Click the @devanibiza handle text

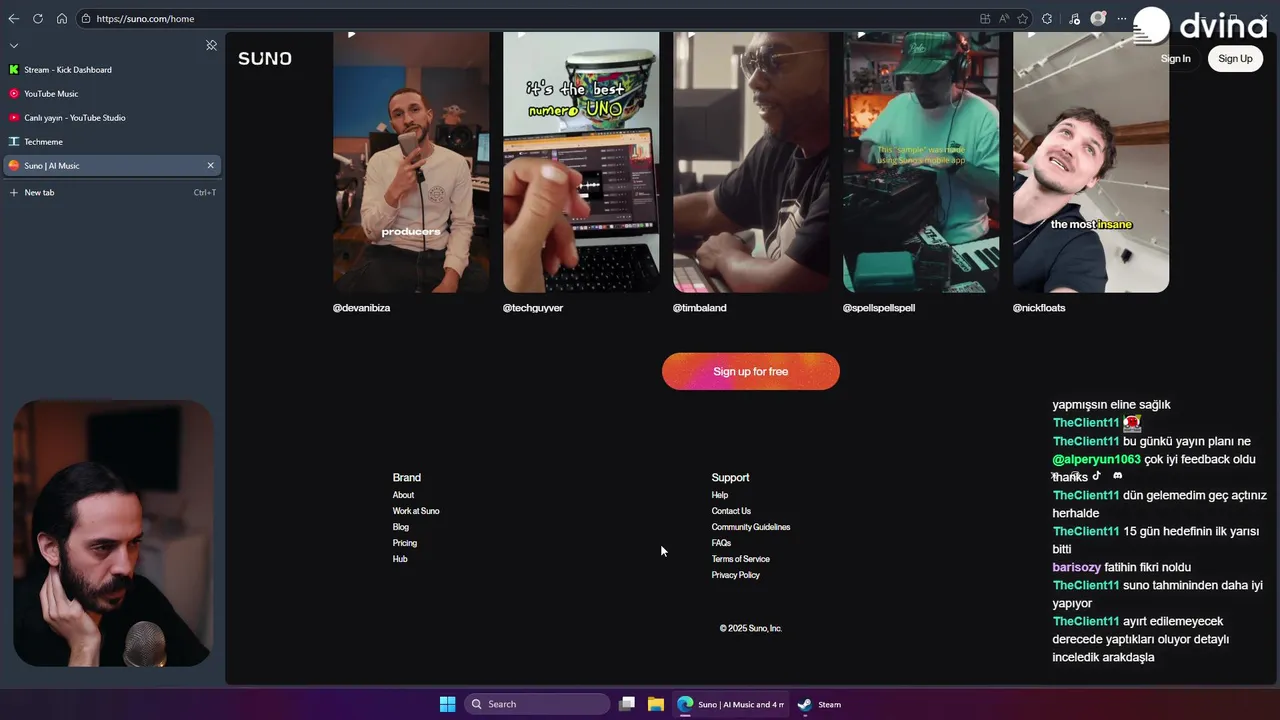[361, 308]
